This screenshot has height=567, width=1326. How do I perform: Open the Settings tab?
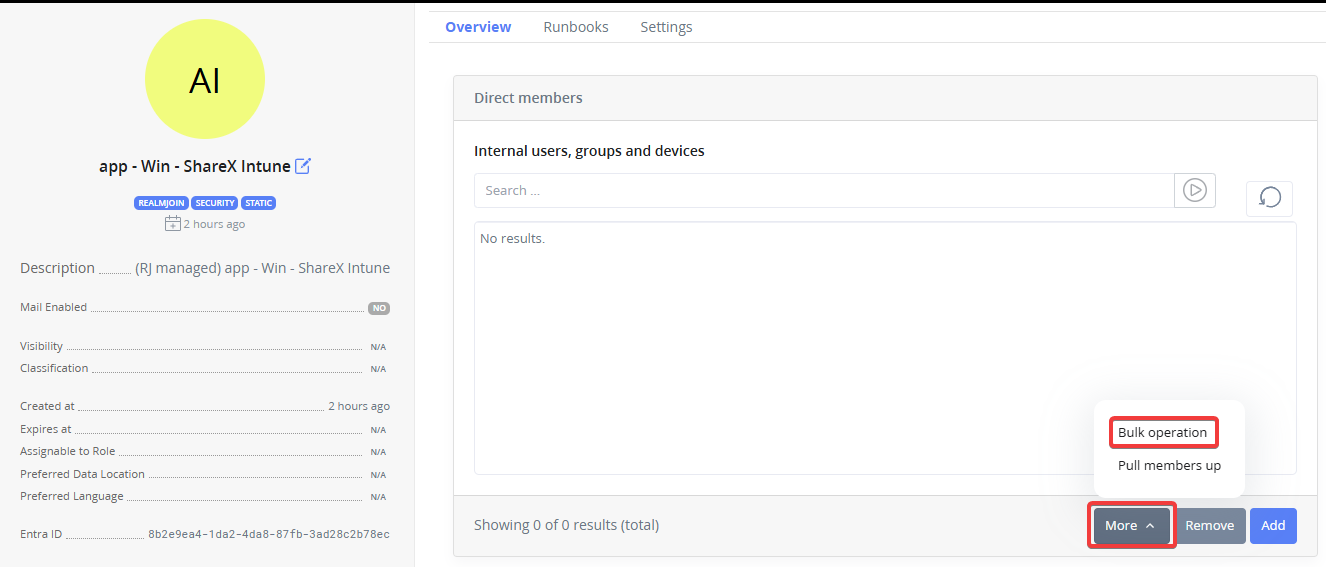coord(666,27)
